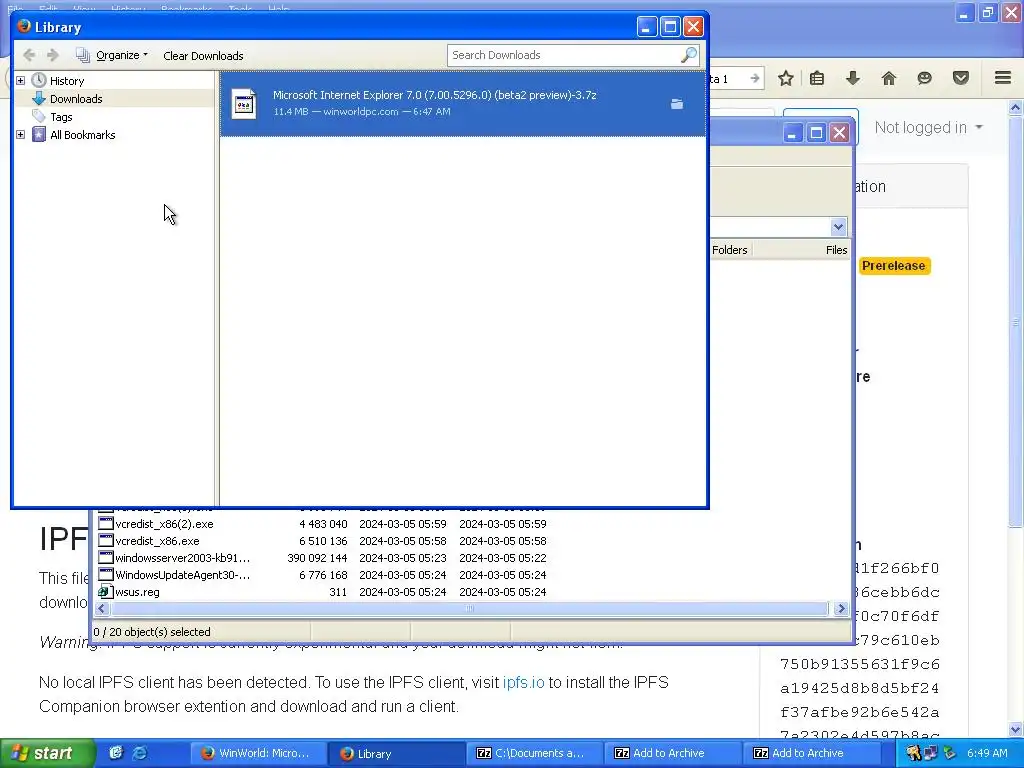The width and height of the screenshot is (1024, 768).
Task: Select vcredist_x86.exe in 7-Zip list
Action: [157, 541]
